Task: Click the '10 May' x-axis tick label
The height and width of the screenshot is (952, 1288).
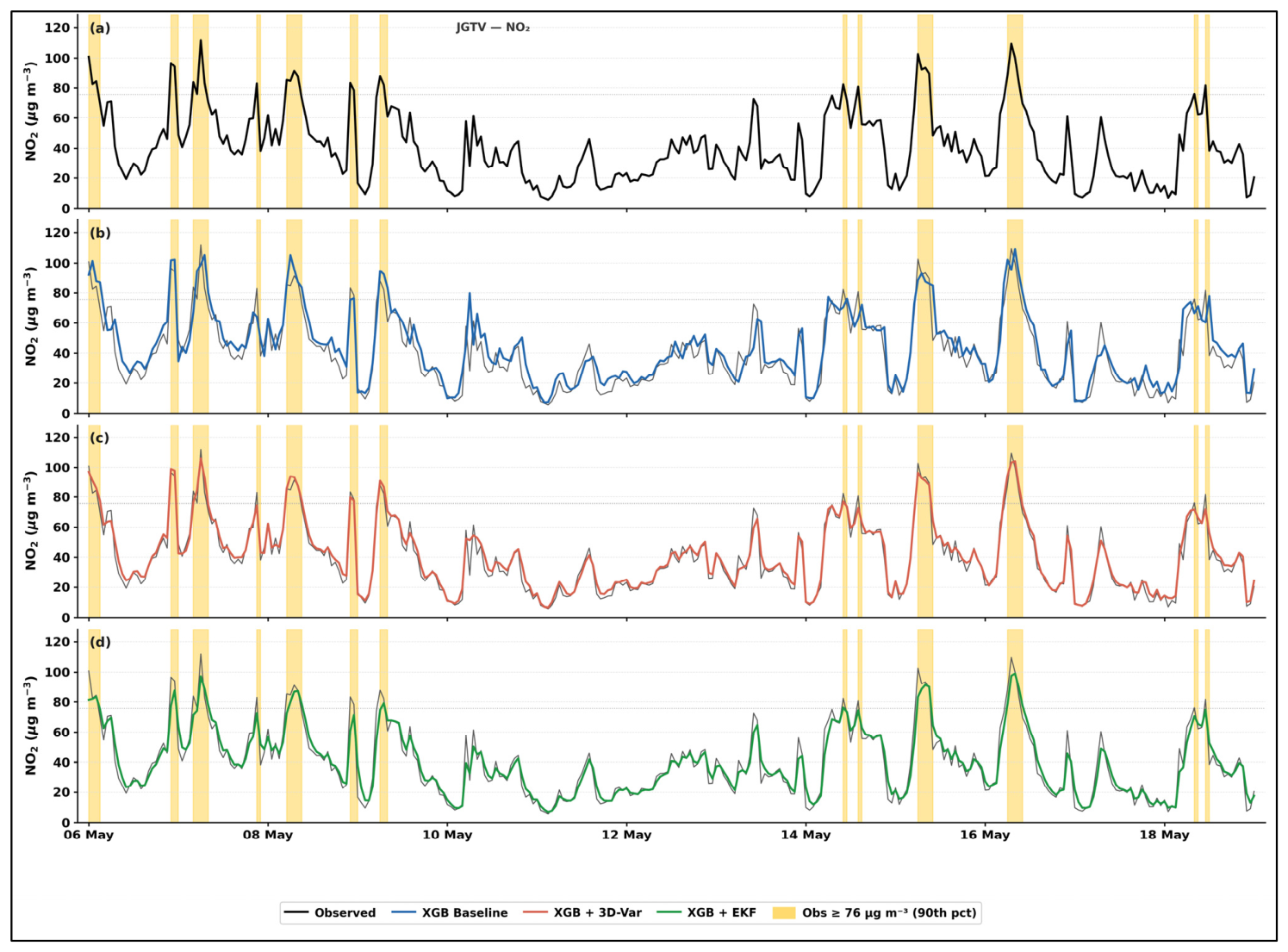Action: [x=447, y=835]
